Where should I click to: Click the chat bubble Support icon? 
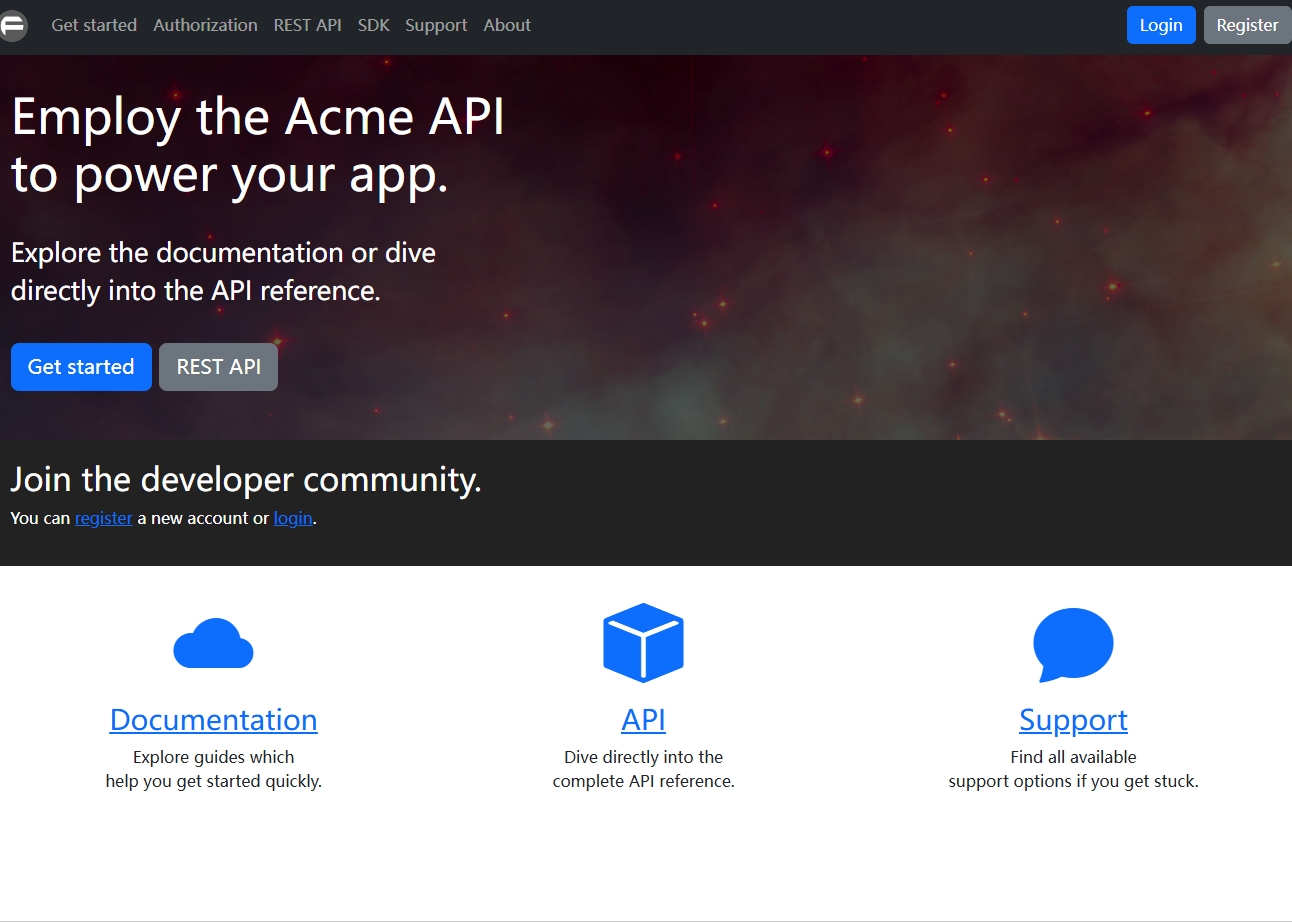[x=1073, y=644]
